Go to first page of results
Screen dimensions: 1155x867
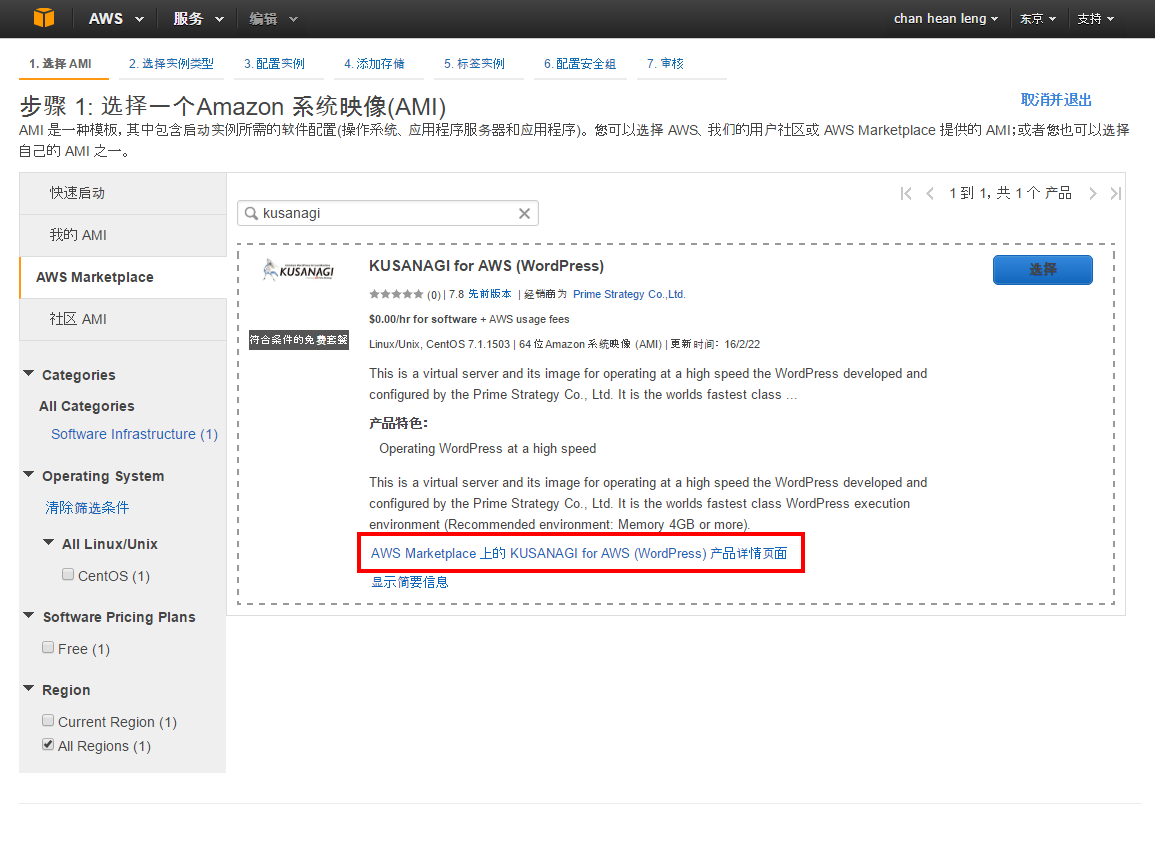pos(906,194)
